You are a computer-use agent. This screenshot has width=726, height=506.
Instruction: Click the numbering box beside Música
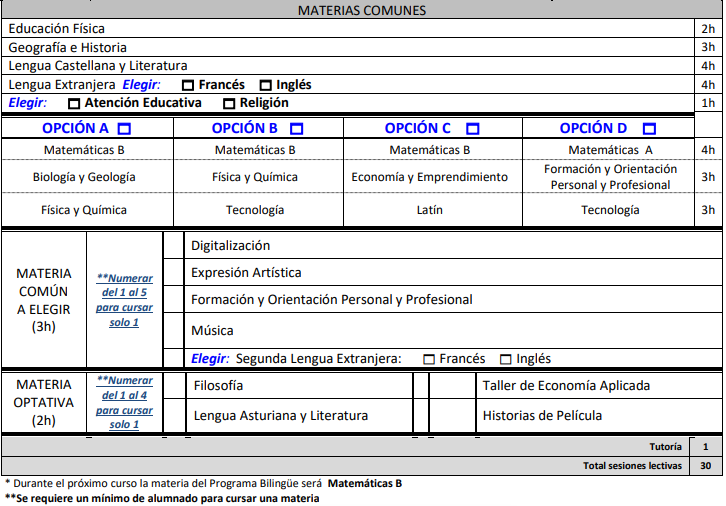174,330
